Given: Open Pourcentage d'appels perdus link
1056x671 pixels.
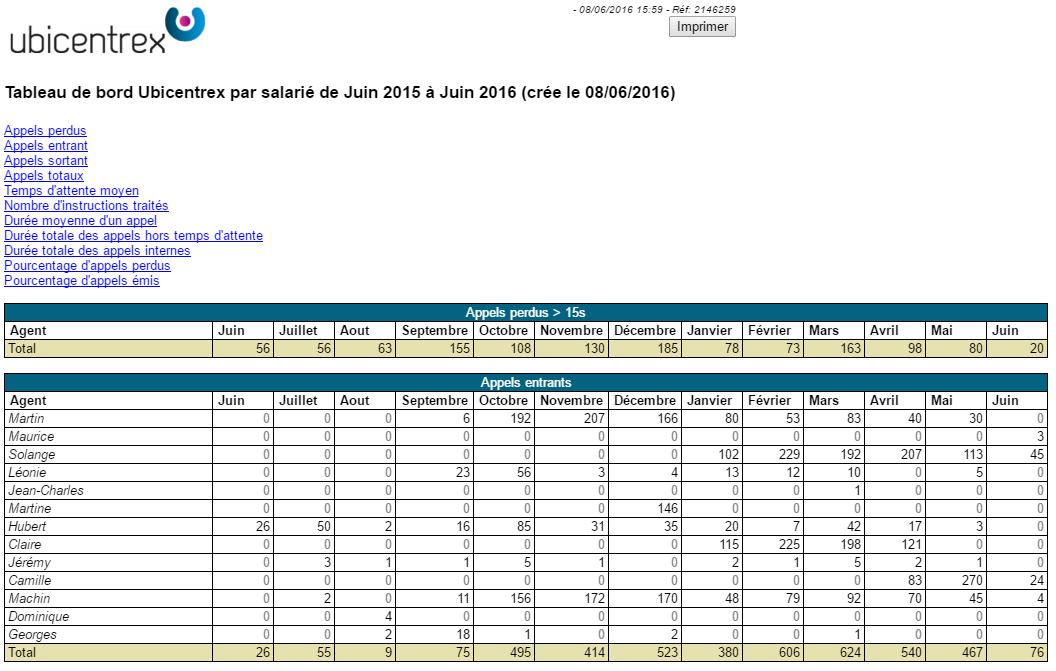Looking at the screenshot, I should pos(87,265).
